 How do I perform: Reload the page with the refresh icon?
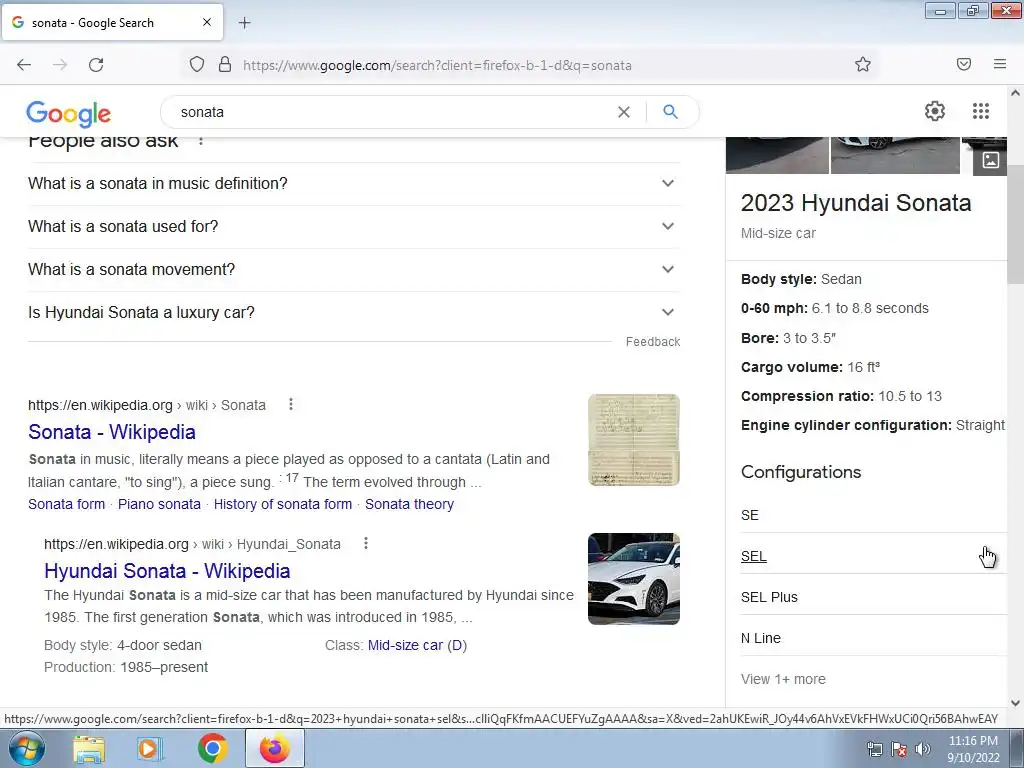[96, 65]
